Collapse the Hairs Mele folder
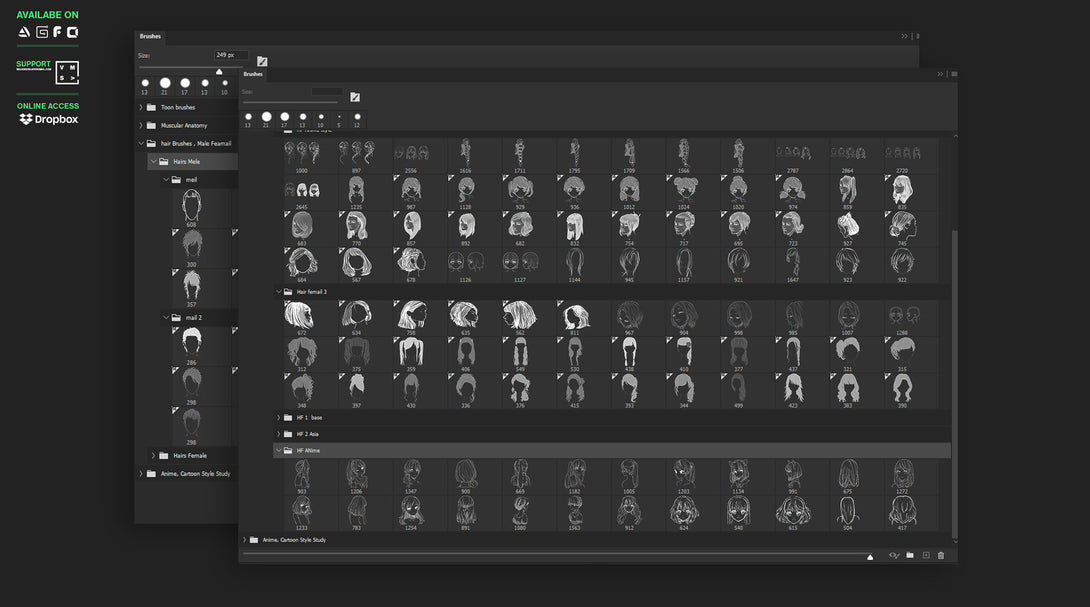 [x=154, y=161]
